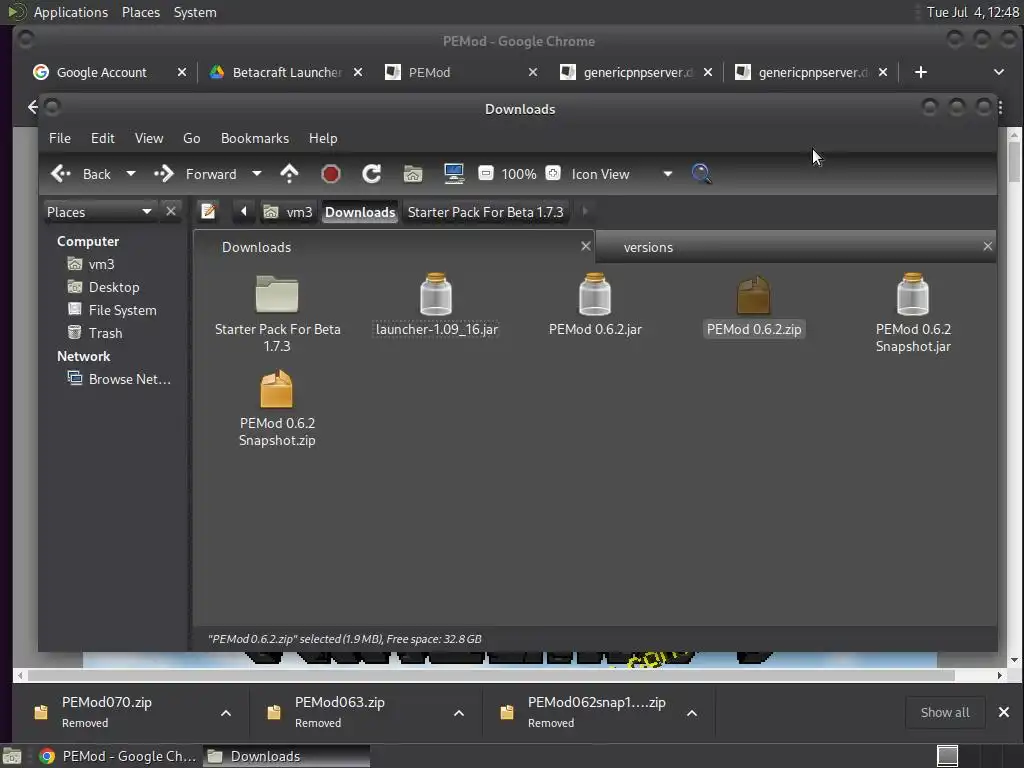Click the red Stop loading icon
Viewport: 1024px width, 768px height.
[330, 174]
